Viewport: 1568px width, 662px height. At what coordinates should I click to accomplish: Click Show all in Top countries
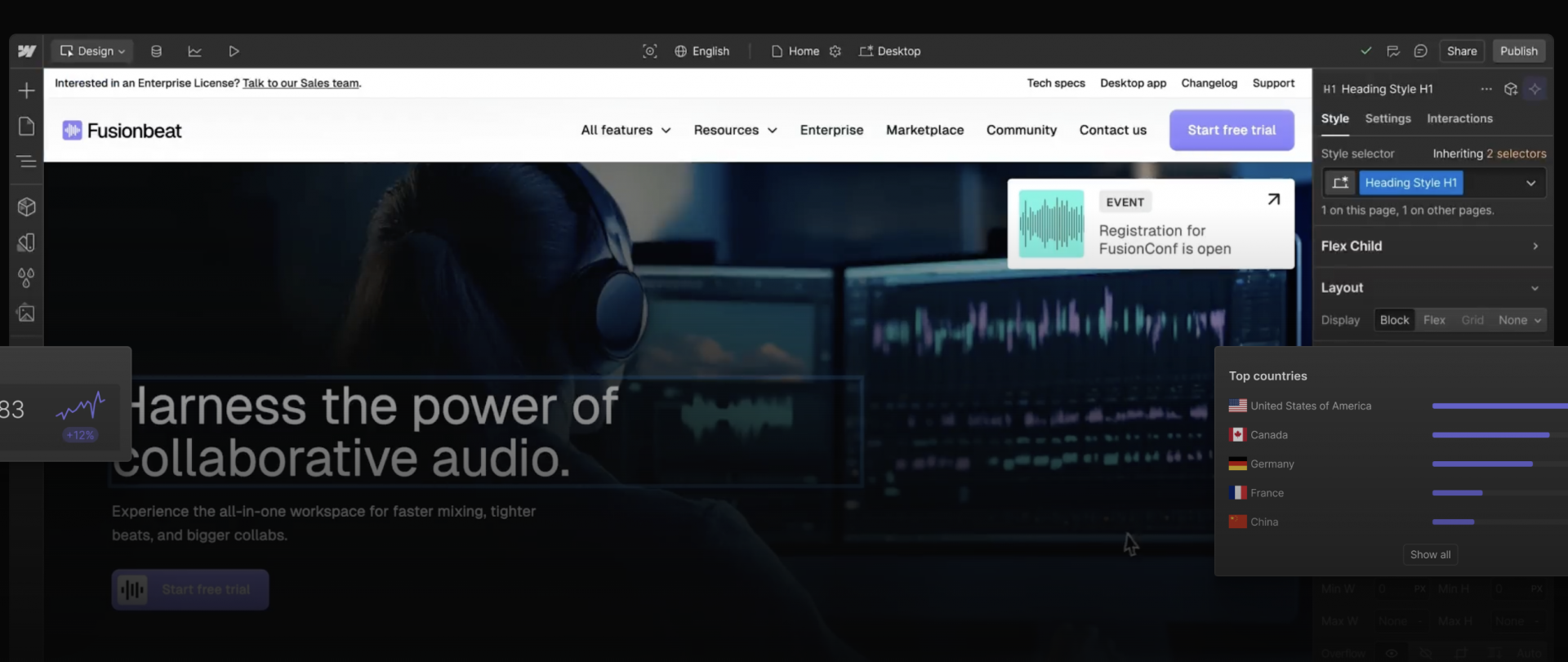click(x=1430, y=555)
